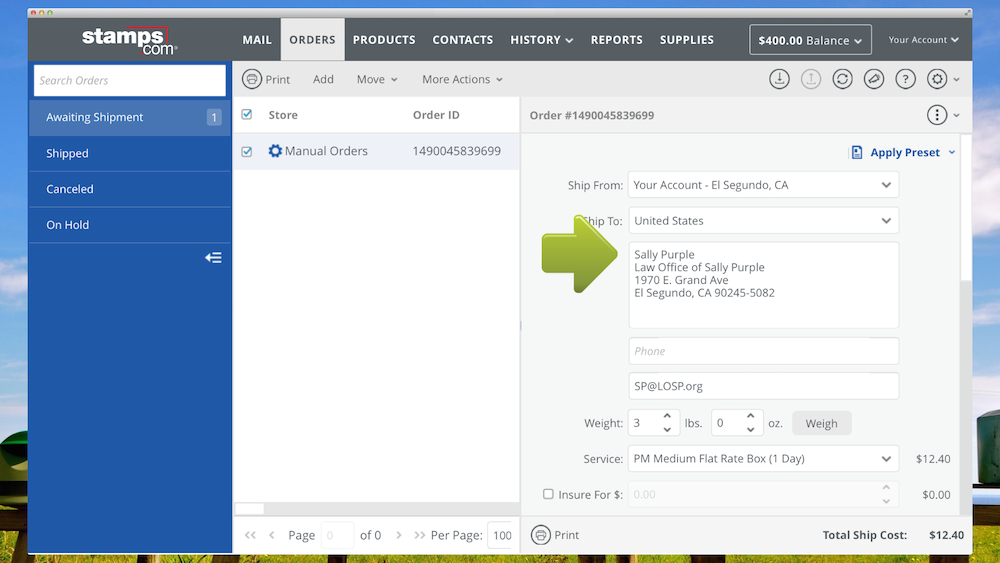Click the import orders download icon
The width and height of the screenshot is (1000, 563).
click(x=779, y=79)
